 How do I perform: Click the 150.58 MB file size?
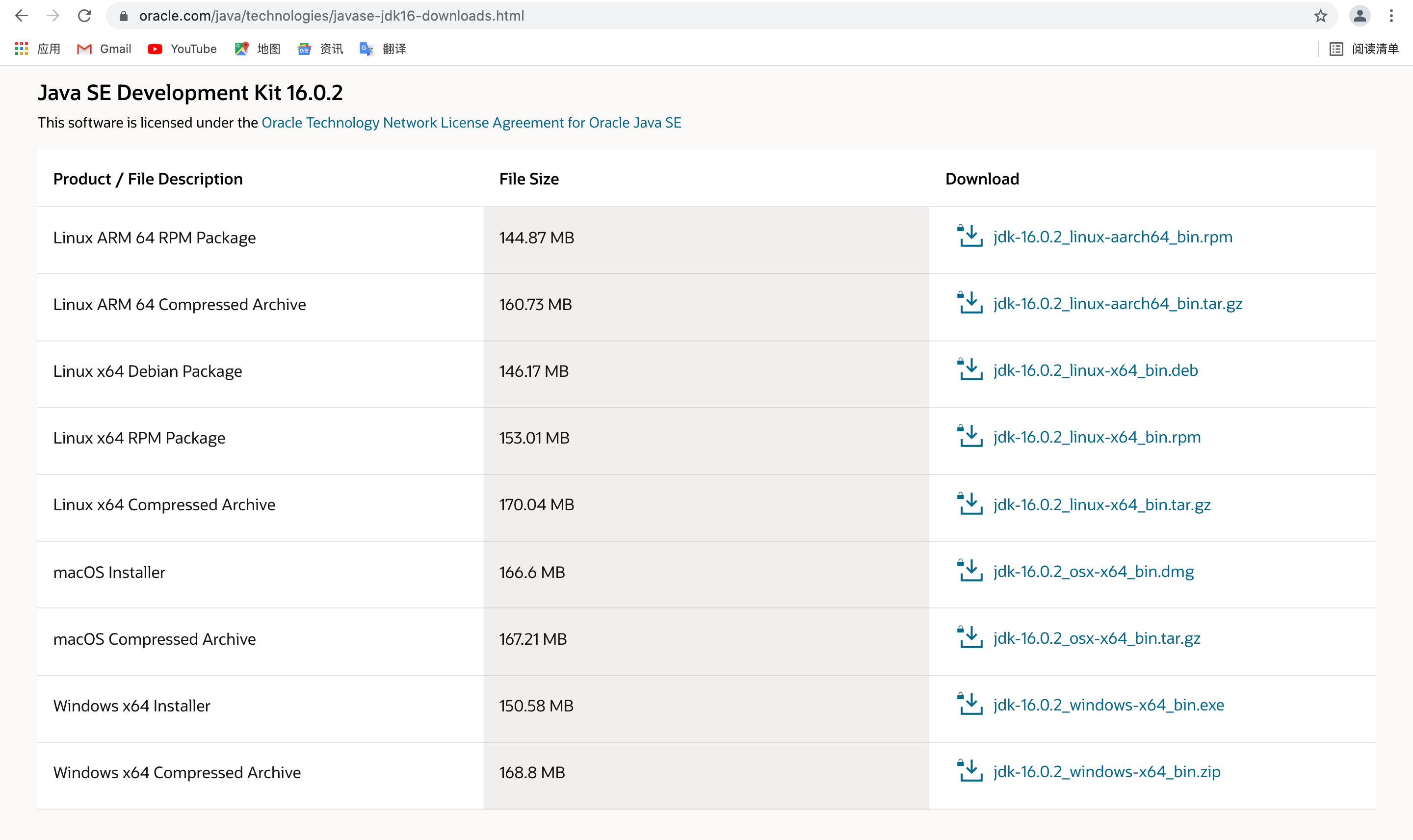click(536, 706)
